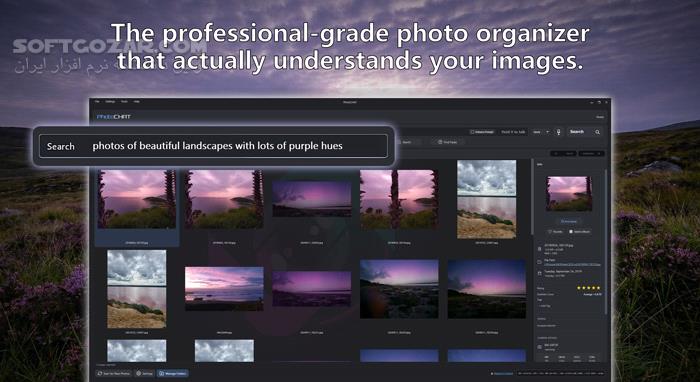Click the blue button under panel preview
Viewport: 700px width, 382px height.
point(569,221)
